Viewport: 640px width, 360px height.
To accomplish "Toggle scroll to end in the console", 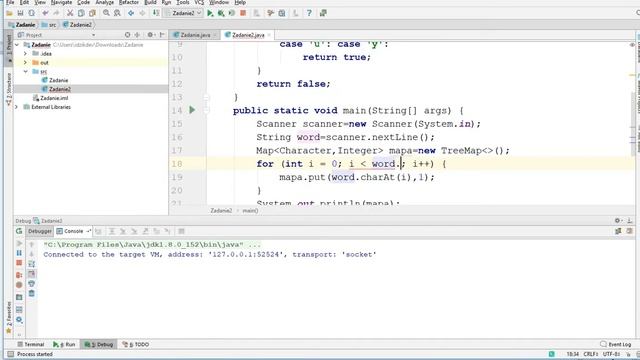I will point(31,274).
